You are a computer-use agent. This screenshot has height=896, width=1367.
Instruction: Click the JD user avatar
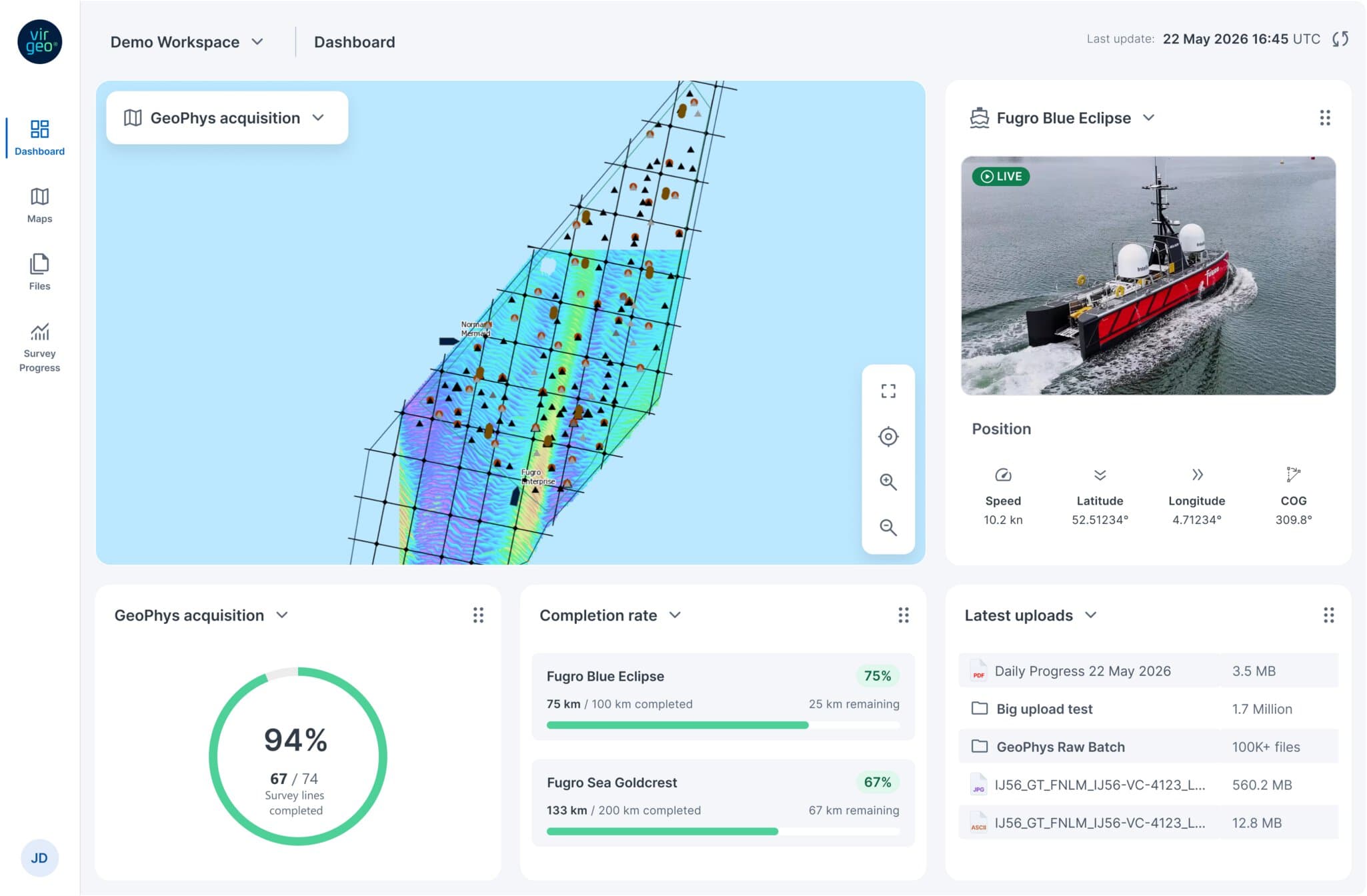tap(39, 858)
